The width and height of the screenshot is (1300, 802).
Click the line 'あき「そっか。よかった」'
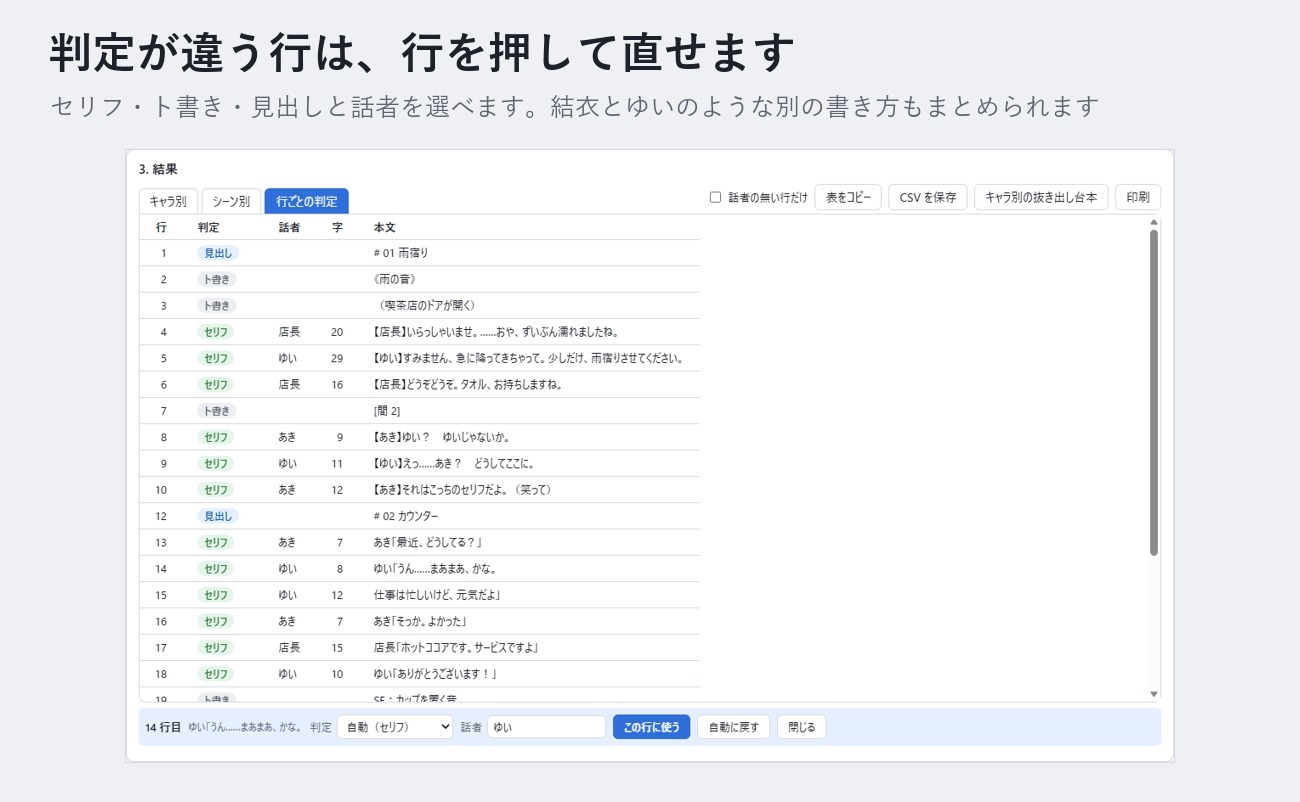[x=419, y=621]
